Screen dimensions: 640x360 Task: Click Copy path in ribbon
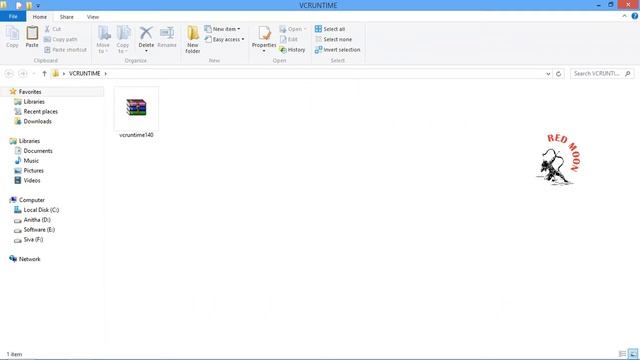[60, 39]
